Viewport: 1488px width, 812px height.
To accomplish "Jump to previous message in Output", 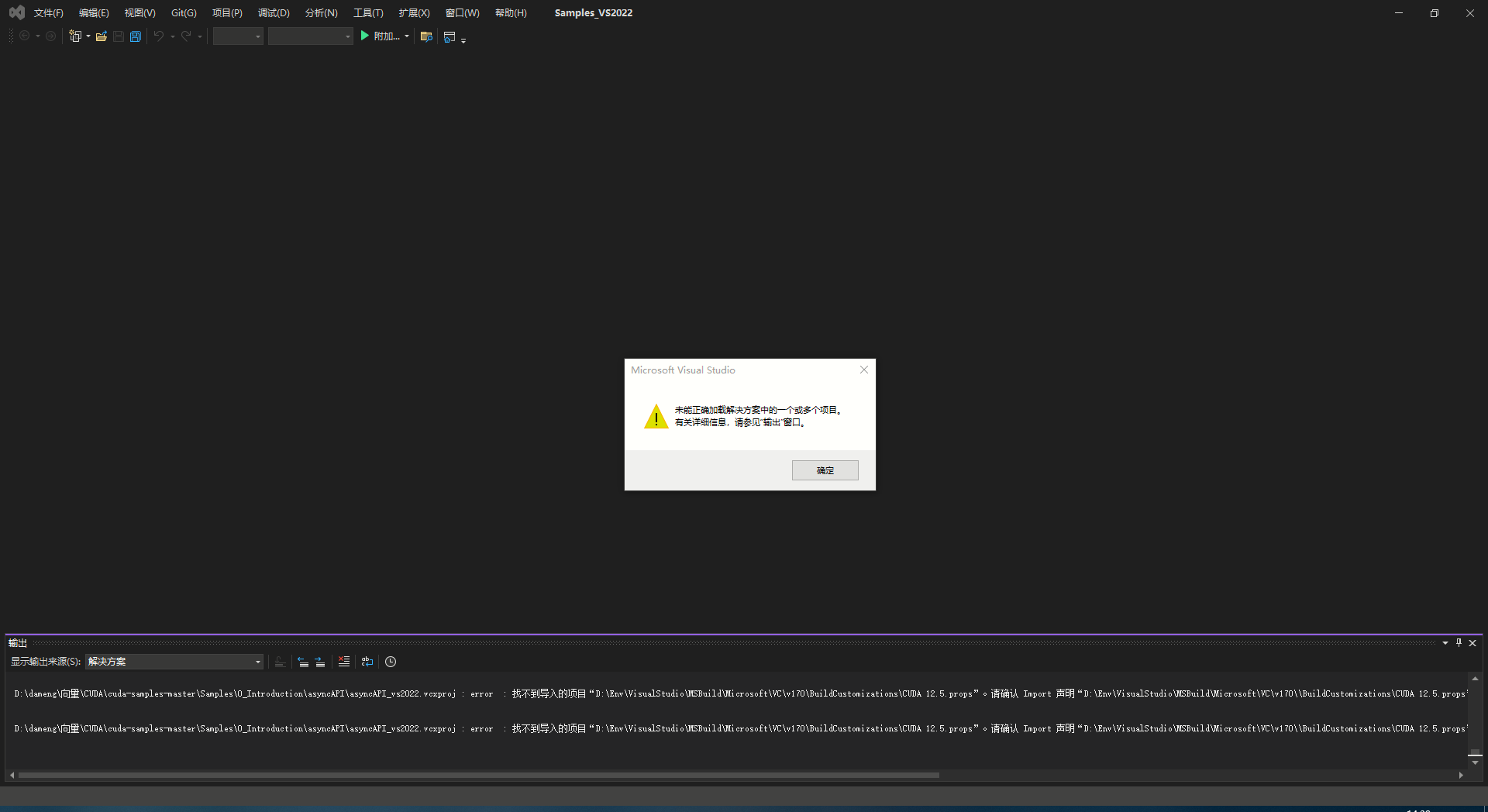I will [x=302, y=662].
